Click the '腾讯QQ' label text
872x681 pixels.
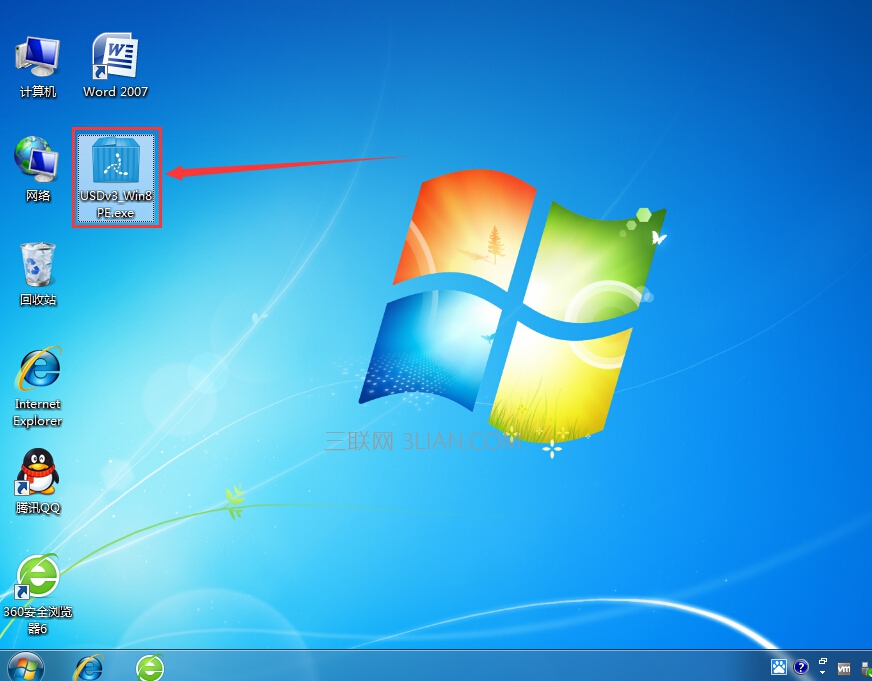[x=38, y=508]
